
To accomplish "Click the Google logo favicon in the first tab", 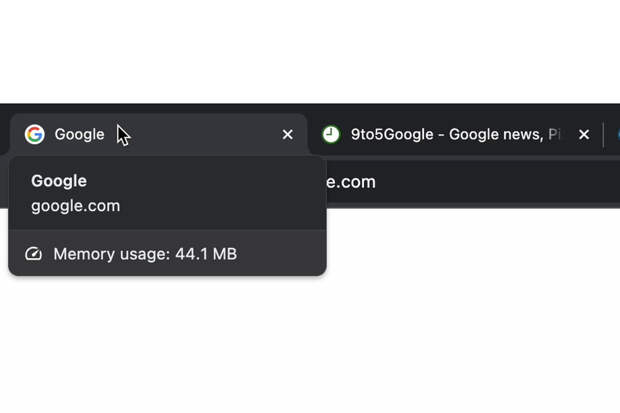I will click(35, 134).
